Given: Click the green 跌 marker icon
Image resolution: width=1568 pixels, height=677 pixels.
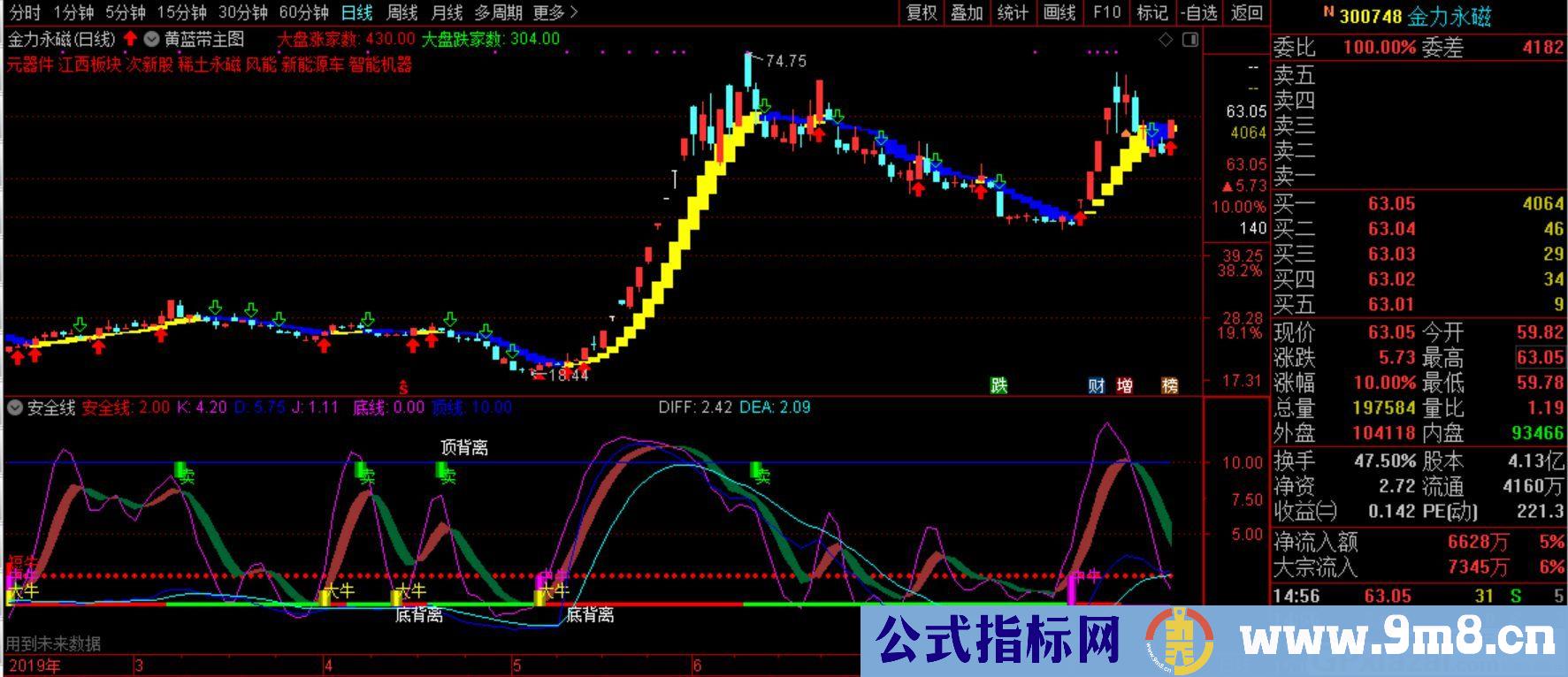Looking at the screenshot, I should point(998,385).
